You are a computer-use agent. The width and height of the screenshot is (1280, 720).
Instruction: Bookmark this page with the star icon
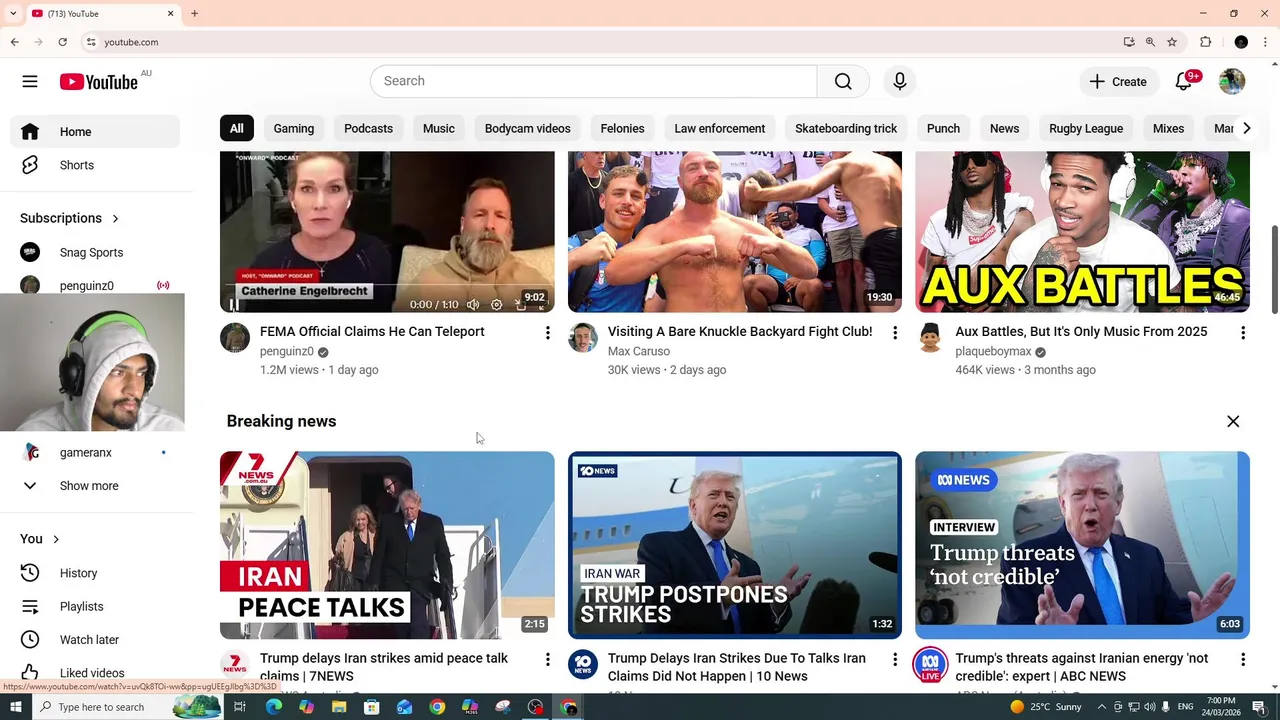[x=1172, y=42]
